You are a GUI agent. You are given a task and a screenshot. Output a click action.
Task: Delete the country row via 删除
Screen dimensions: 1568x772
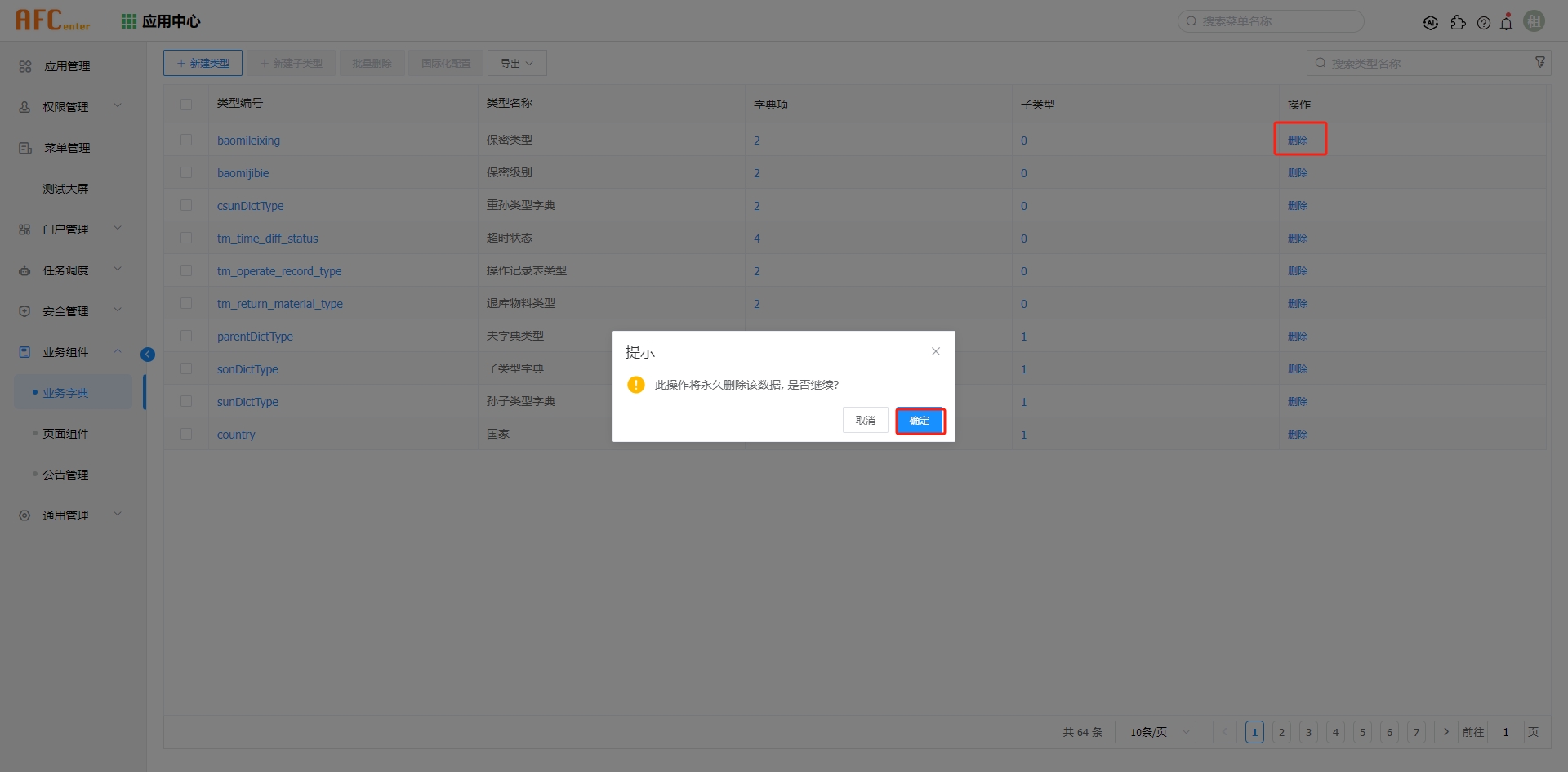click(1298, 434)
